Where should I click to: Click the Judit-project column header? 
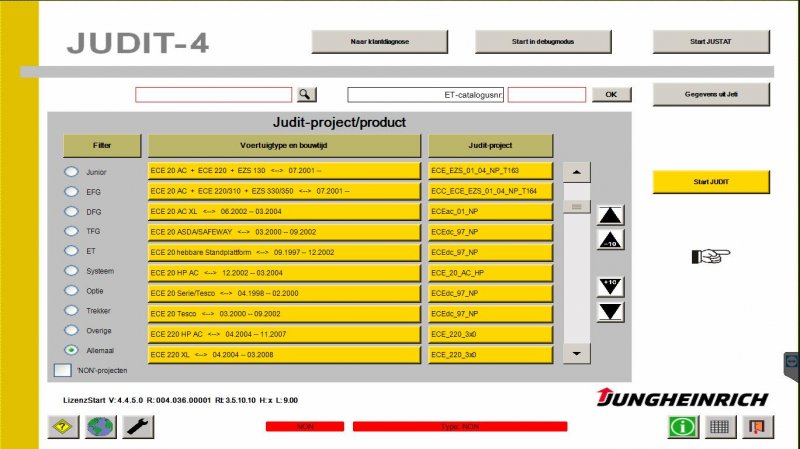coord(490,145)
